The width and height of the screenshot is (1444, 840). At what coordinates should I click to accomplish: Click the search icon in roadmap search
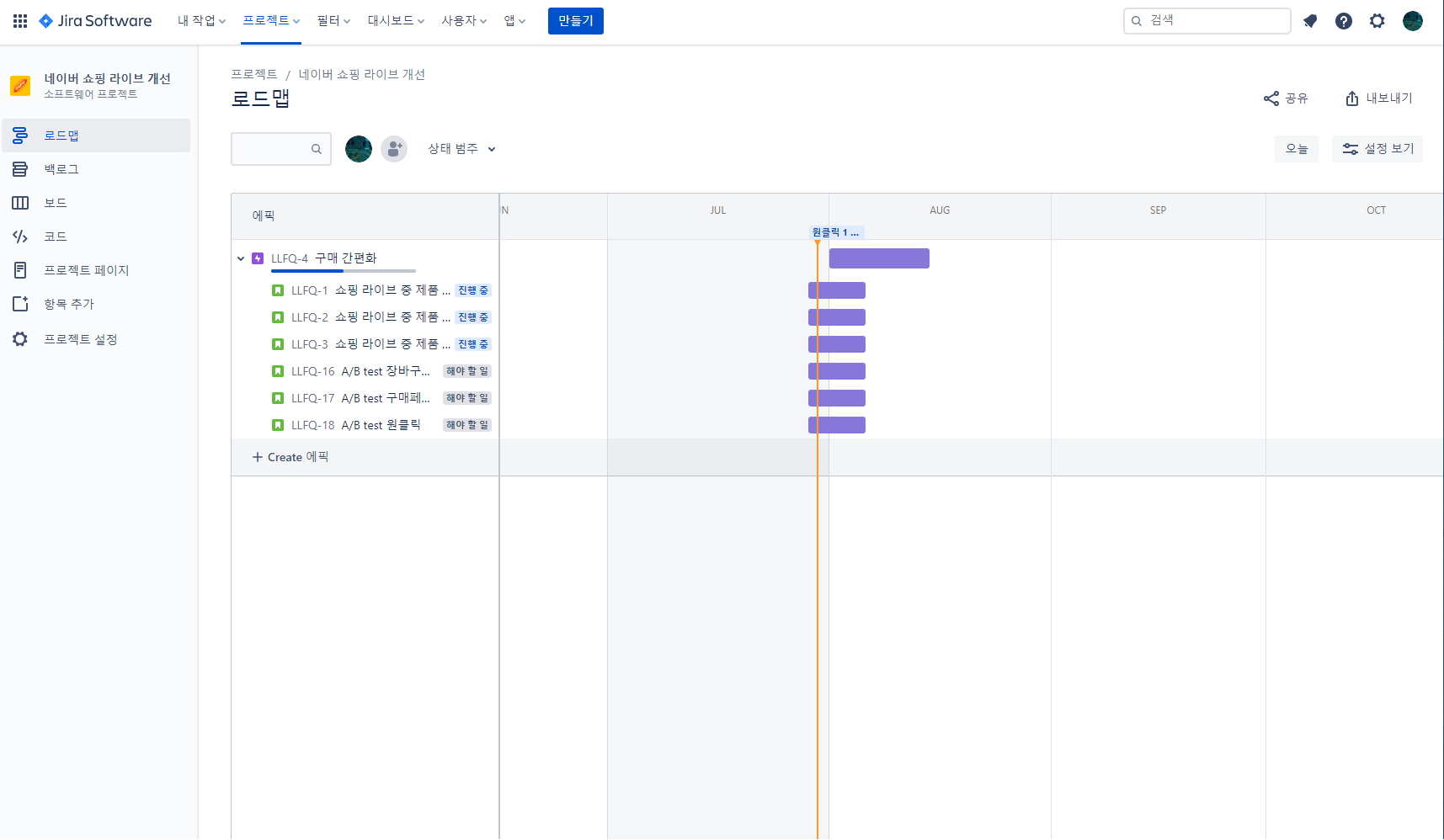[317, 149]
